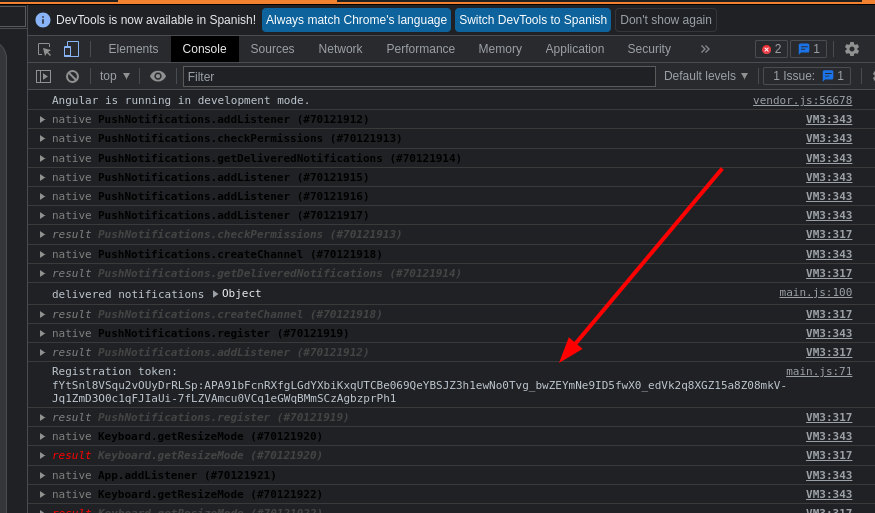Switch to the Network tab

click(x=340, y=49)
